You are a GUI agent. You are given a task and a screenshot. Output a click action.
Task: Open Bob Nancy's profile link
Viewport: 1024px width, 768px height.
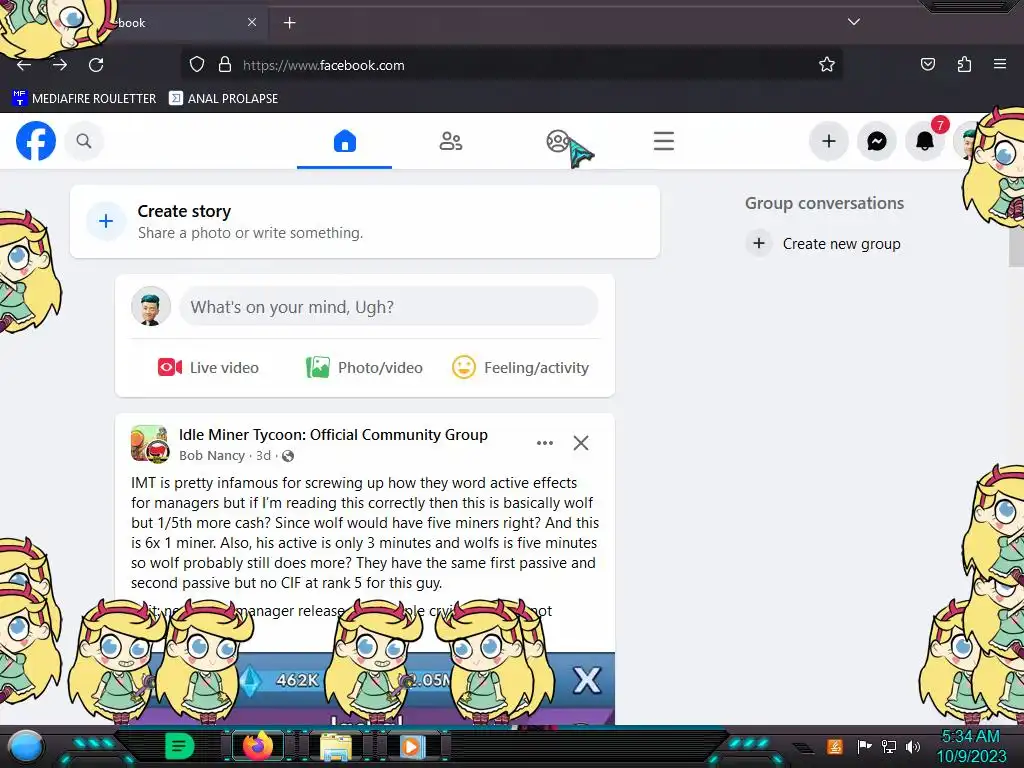(212, 456)
